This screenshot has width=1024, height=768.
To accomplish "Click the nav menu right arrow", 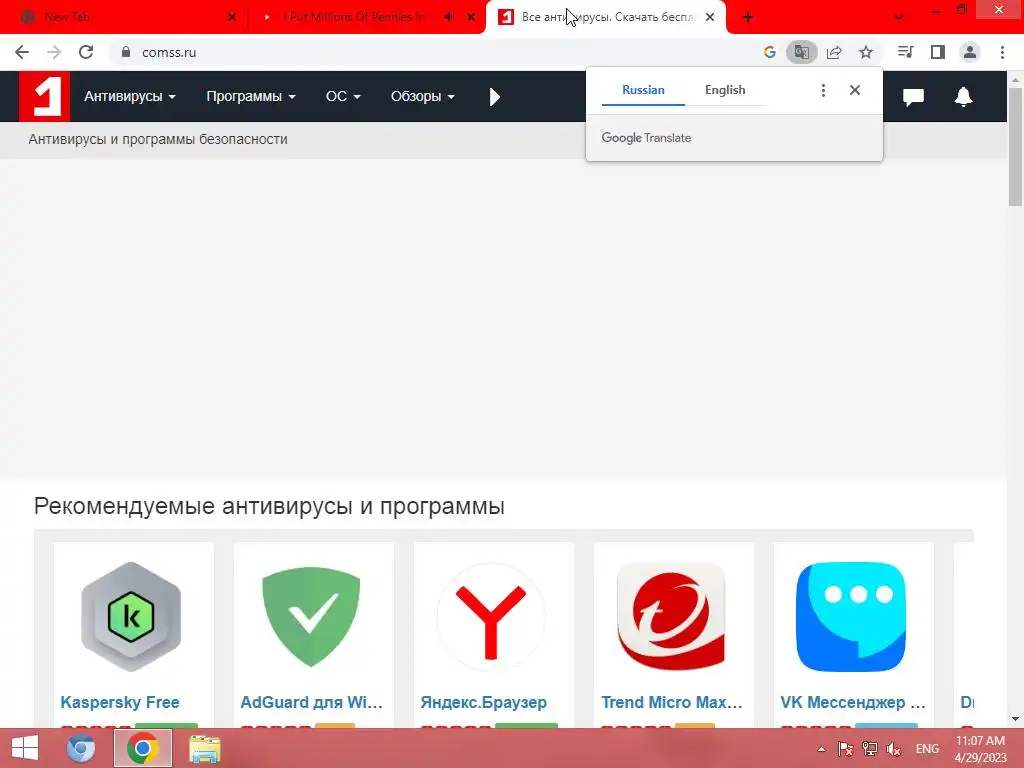I will pyautogui.click(x=495, y=97).
